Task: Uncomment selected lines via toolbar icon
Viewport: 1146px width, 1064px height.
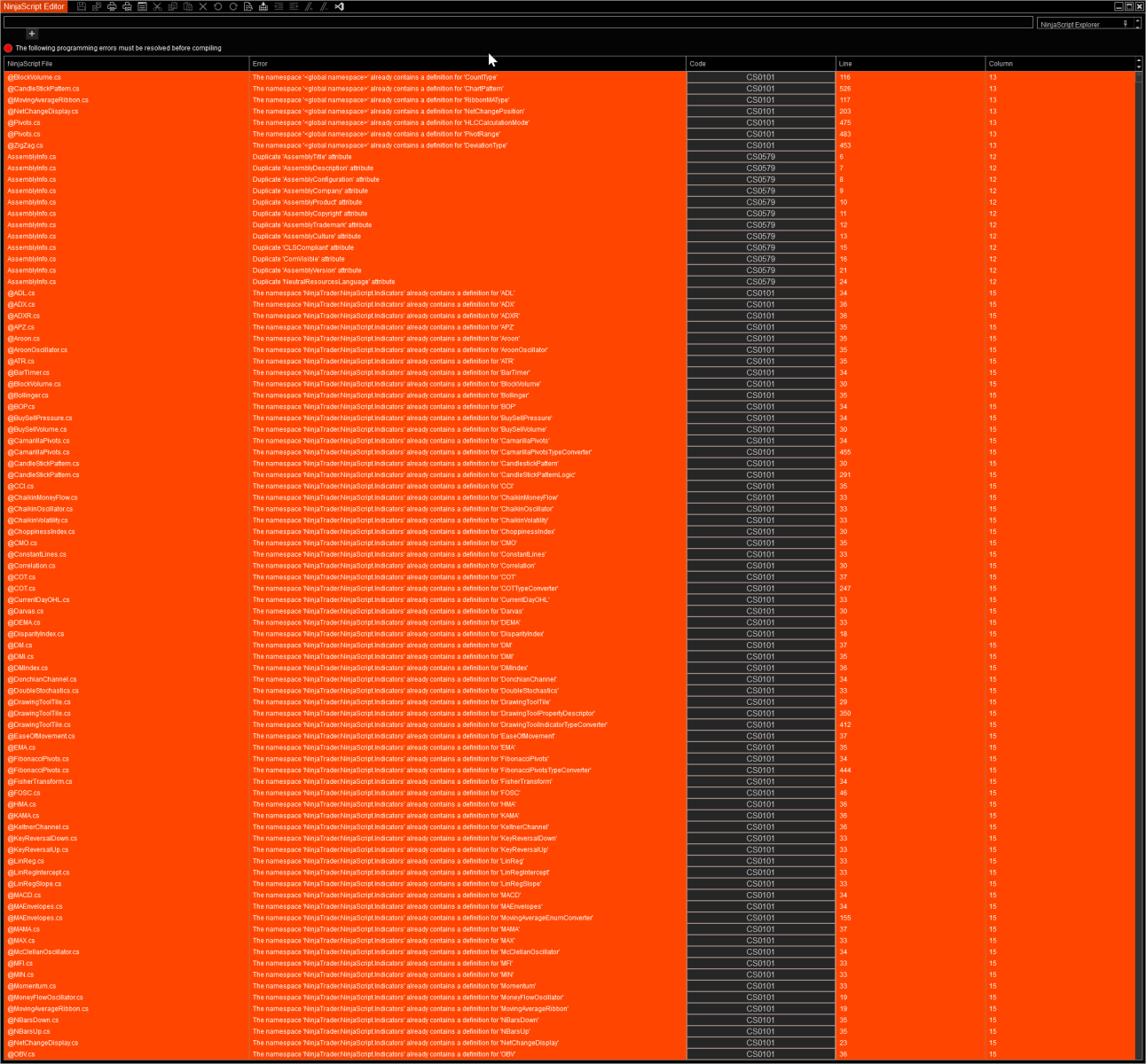Action: [x=324, y=6]
